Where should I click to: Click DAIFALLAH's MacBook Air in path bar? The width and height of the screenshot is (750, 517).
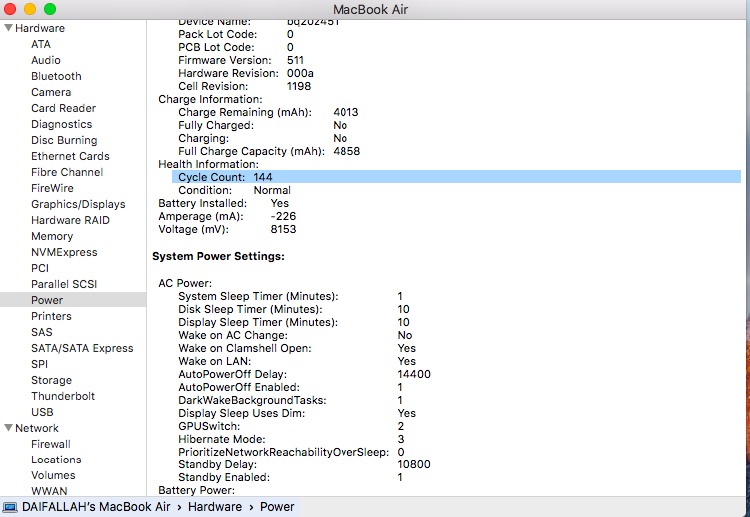(x=93, y=507)
